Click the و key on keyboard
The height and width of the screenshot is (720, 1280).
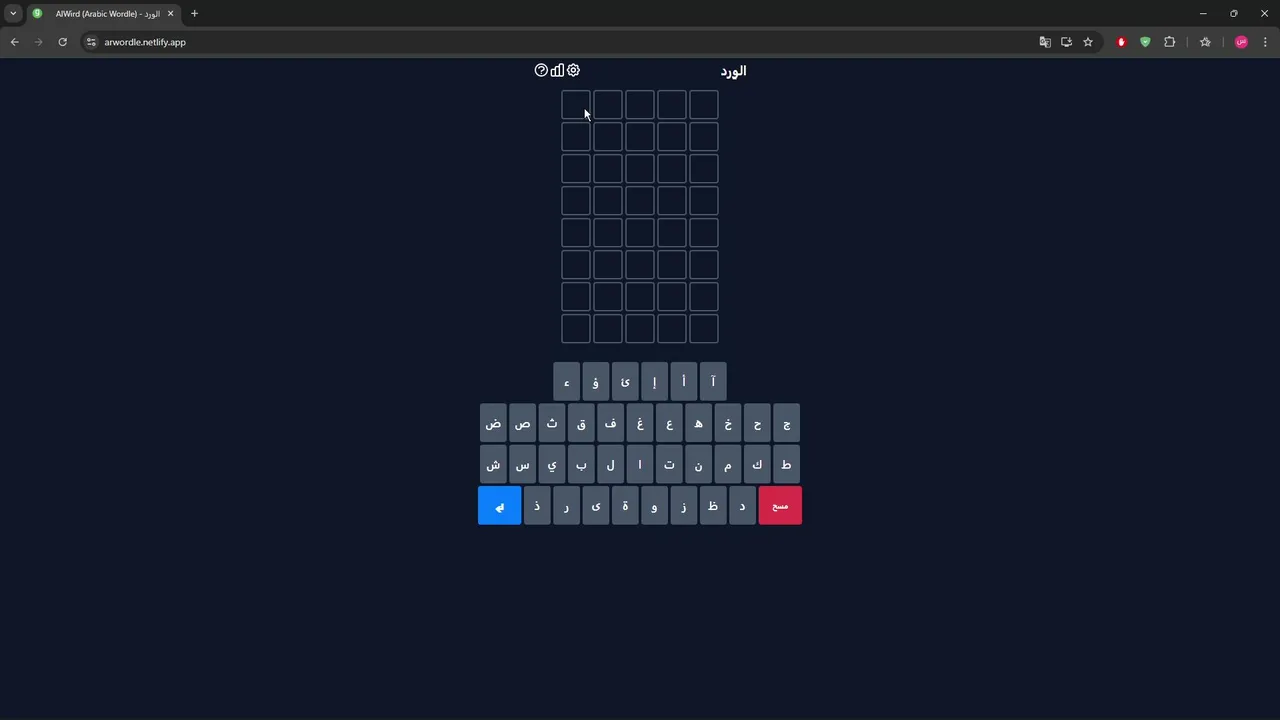(655, 506)
